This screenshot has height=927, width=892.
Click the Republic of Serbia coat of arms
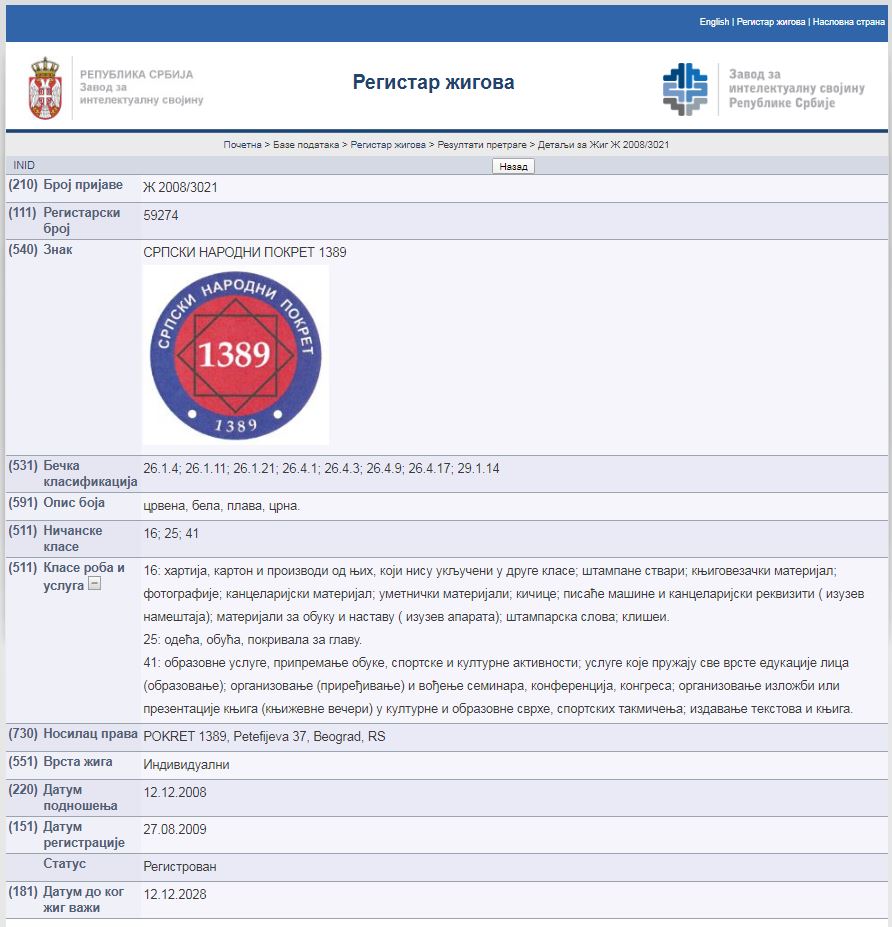point(46,88)
